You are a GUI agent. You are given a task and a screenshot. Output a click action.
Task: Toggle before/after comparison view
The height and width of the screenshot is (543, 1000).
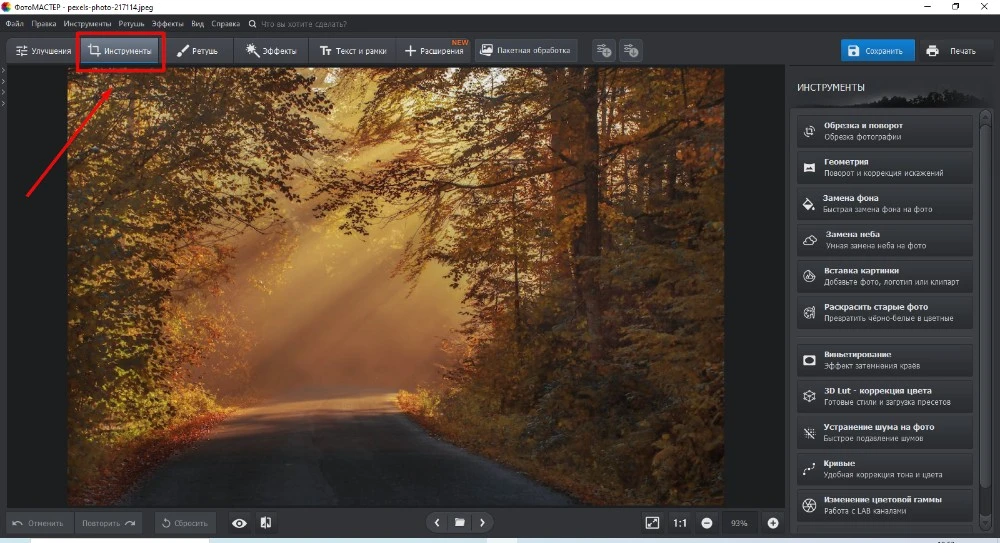click(x=266, y=523)
